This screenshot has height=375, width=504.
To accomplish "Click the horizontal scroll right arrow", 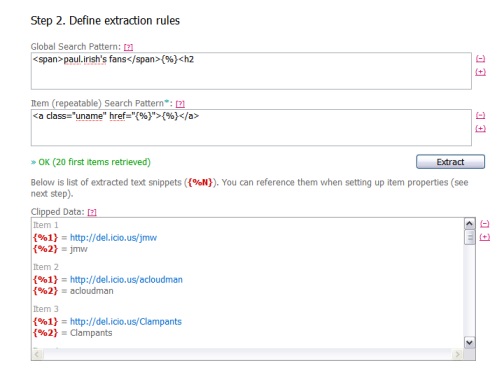I will coord(458,354).
